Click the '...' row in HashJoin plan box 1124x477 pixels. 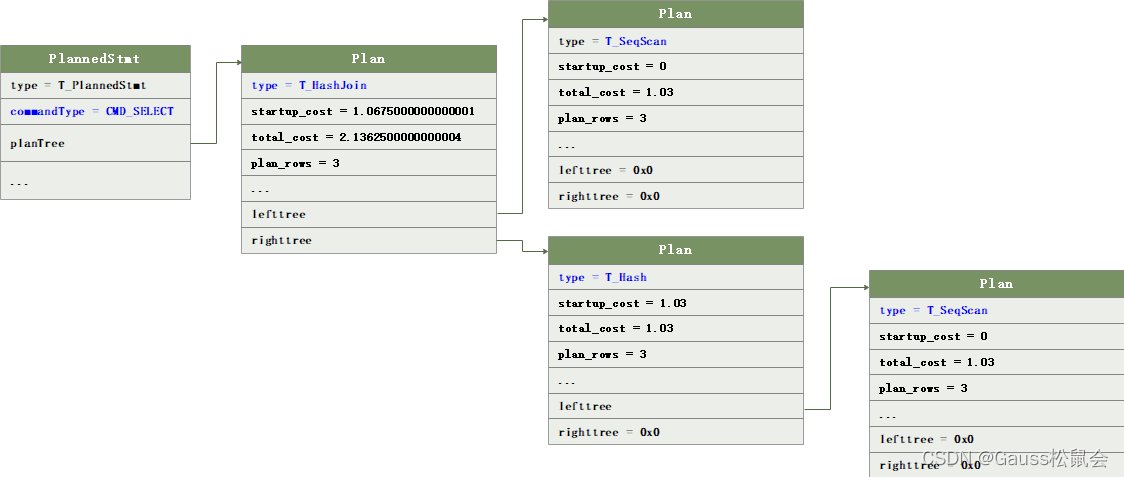tap(368, 189)
